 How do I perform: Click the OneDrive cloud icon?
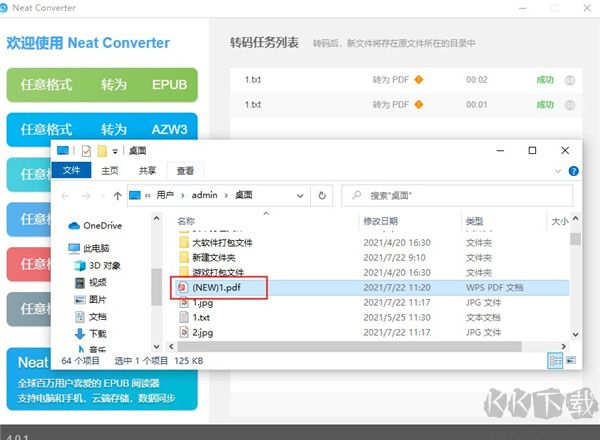click(x=74, y=226)
